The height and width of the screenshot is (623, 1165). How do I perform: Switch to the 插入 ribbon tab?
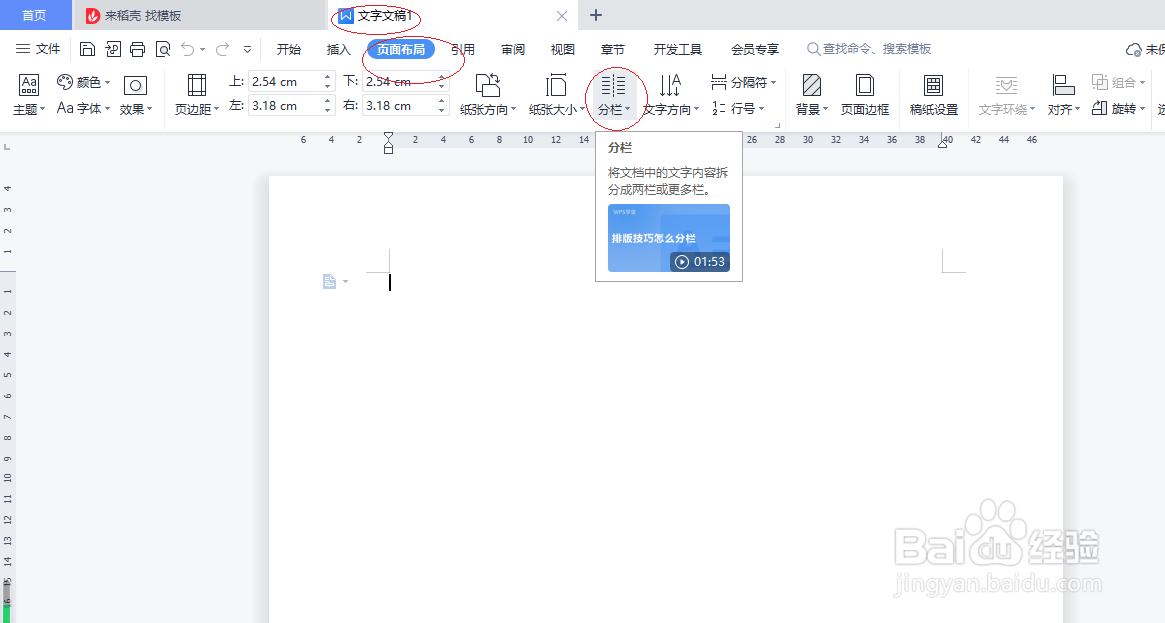pos(337,48)
